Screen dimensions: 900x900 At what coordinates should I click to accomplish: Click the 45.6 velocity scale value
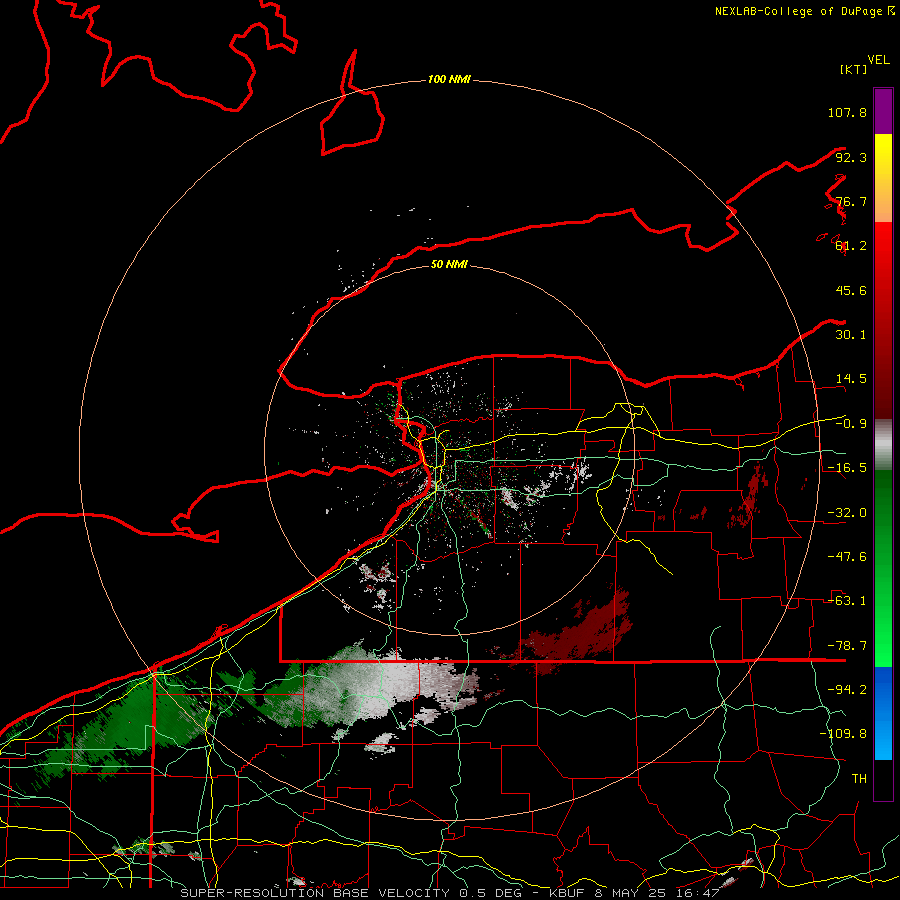pos(851,290)
